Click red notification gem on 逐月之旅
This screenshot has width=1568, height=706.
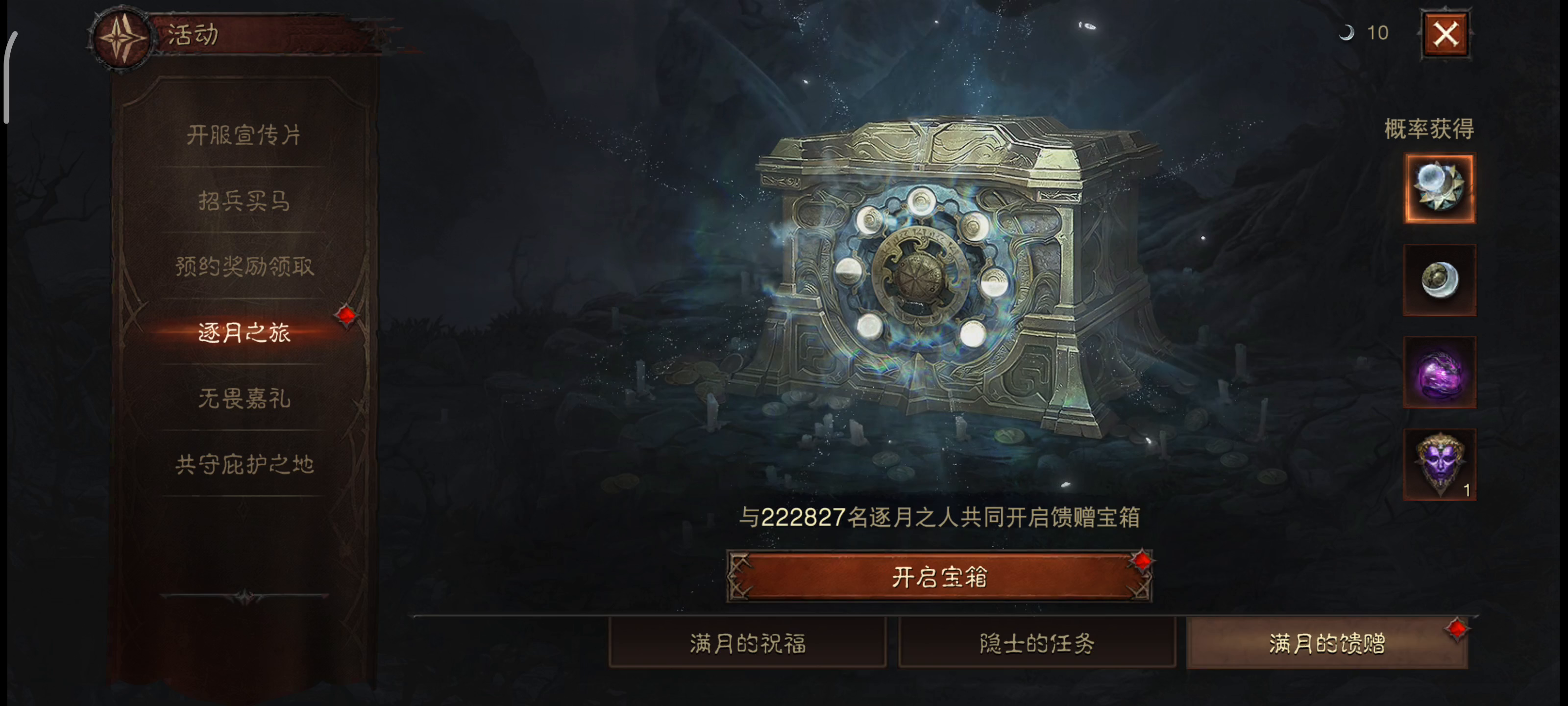coord(346,315)
